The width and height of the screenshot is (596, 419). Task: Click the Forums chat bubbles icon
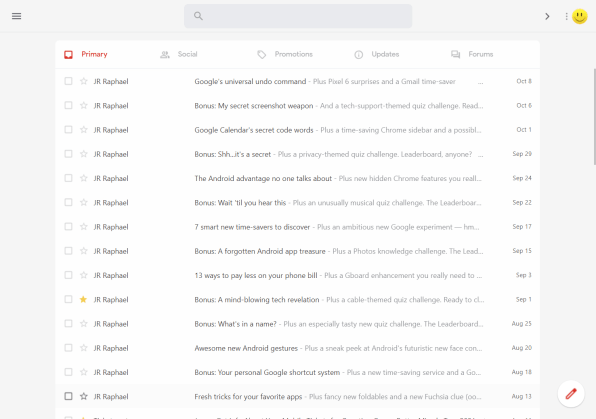pos(455,55)
